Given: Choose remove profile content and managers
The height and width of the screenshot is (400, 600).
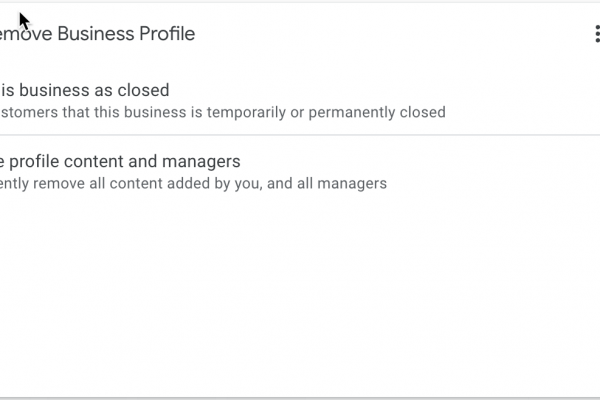Looking at the screenshot, I should tap(120, 161).
